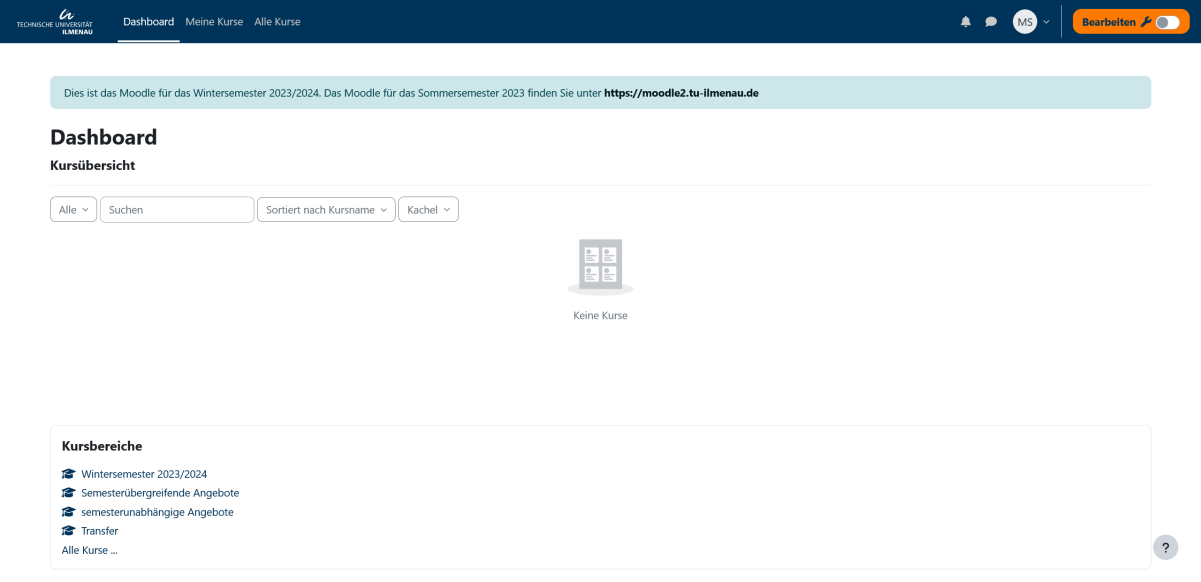Click the Keine Kurse text
This screenshot has height=582, width=1201.
coord(600,315)
